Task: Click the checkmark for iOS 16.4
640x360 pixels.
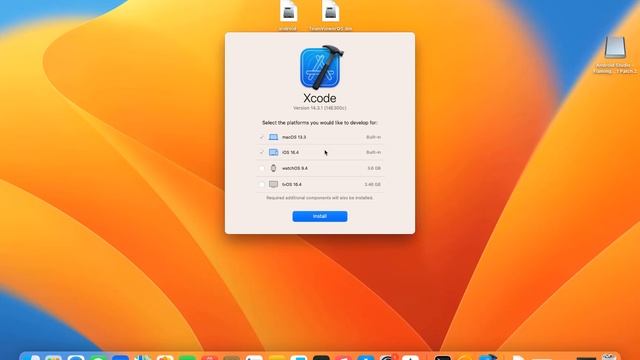Action: pos(262,152)
